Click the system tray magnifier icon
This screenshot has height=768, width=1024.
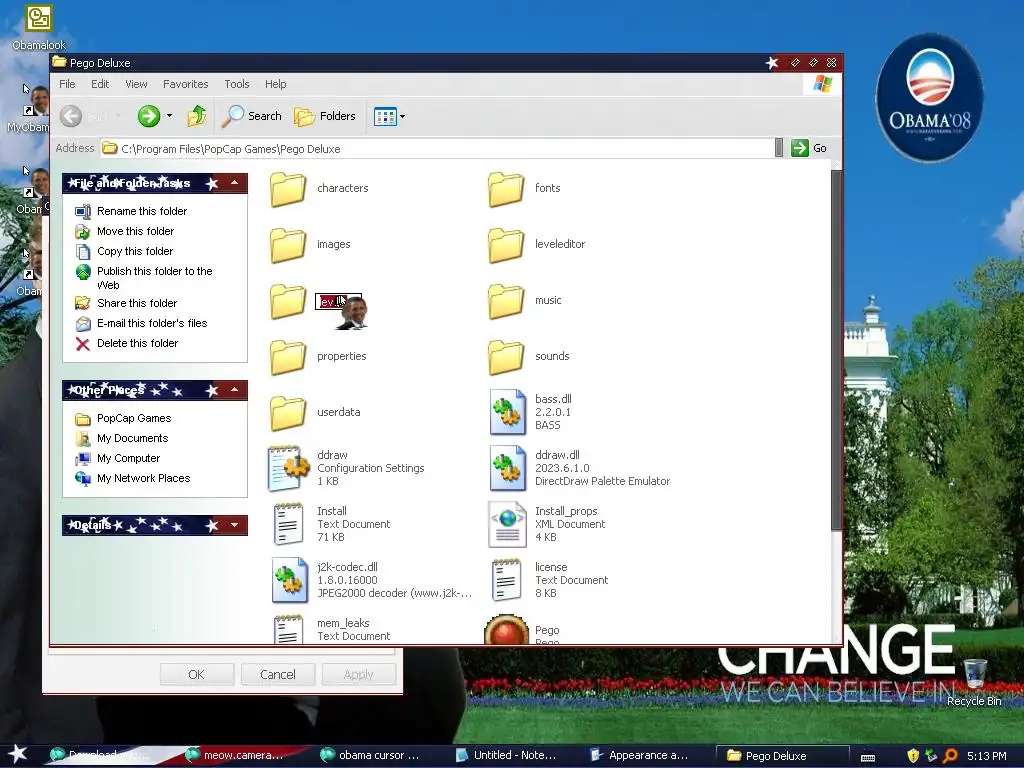[950, 756]
